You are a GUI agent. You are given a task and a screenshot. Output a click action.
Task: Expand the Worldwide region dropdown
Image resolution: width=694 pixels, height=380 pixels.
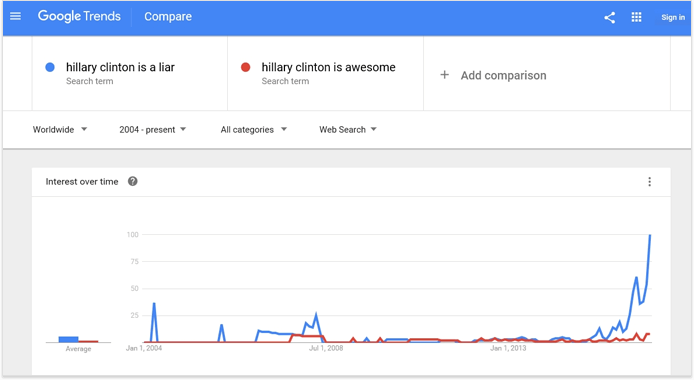coord(60,130)
